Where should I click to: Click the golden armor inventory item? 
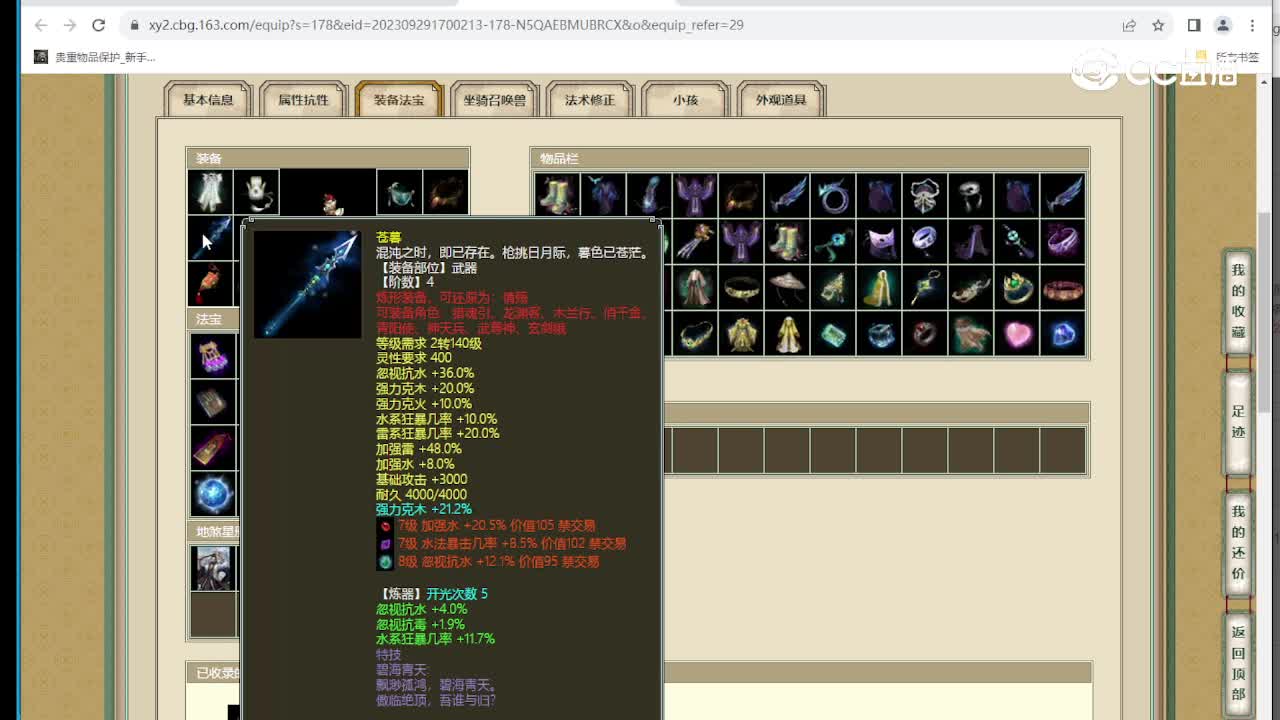[x=741, y=334]
